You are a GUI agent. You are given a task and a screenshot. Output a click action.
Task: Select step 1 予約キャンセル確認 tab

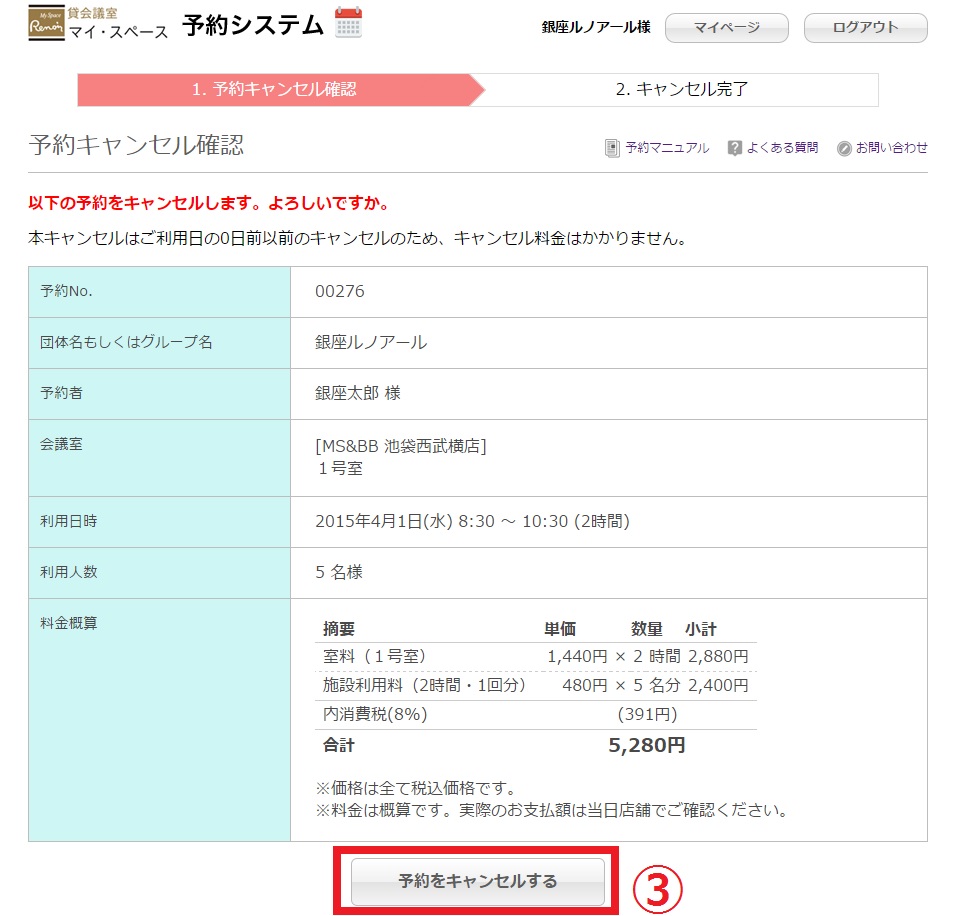click(274, 89)
